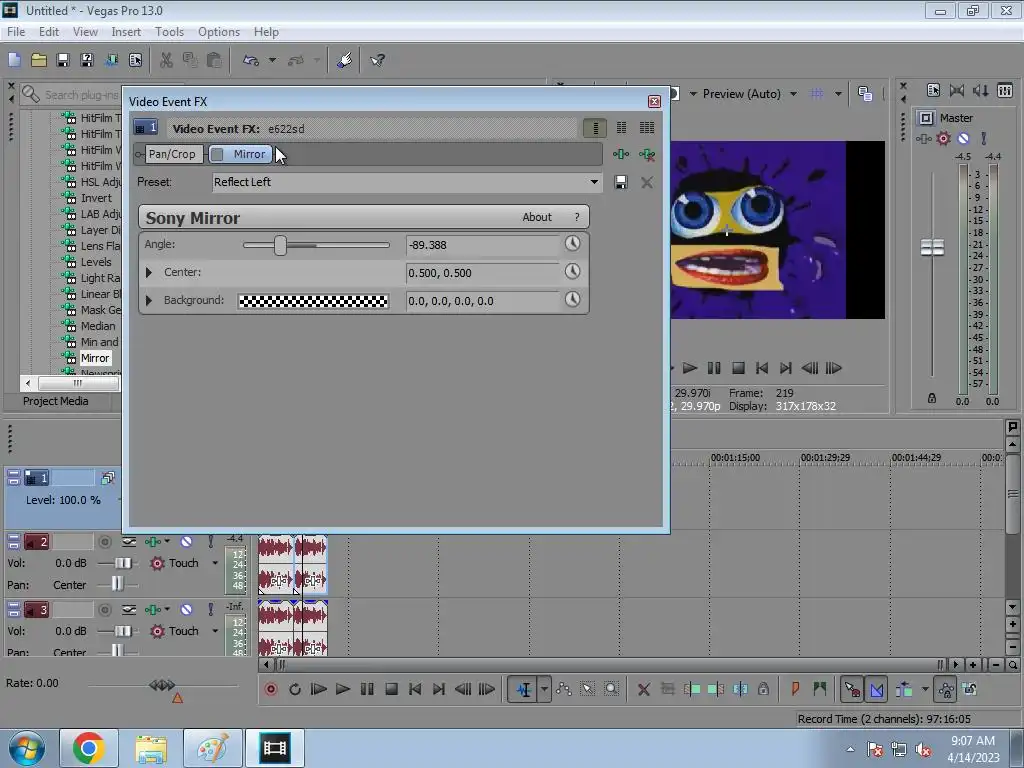Click the Open folder toolbar icon
The height and width of the screenshot is (768, 1024).
pyautogui.click(x=39, y=61)
